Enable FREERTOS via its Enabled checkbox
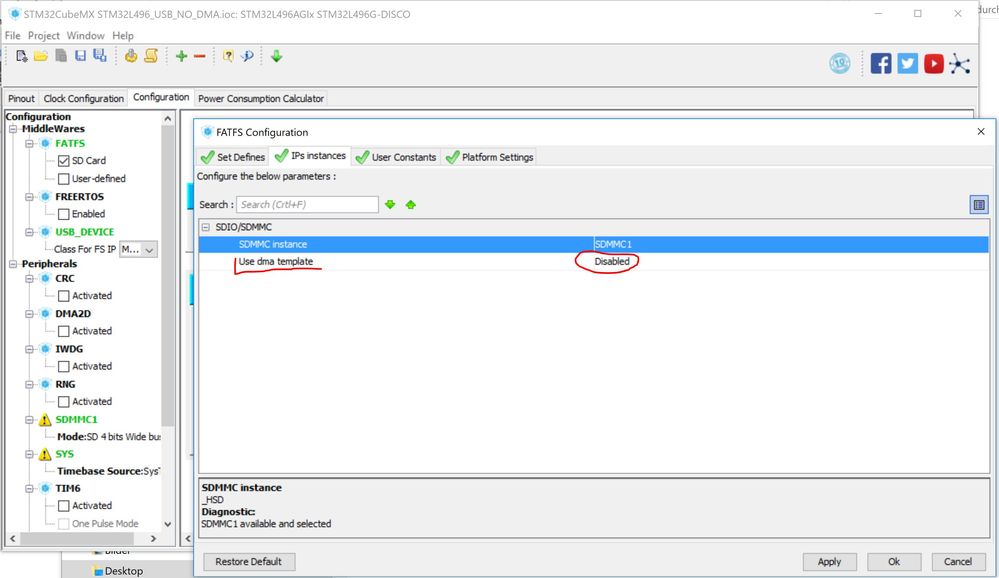999x578 pixels. point(64,214)
